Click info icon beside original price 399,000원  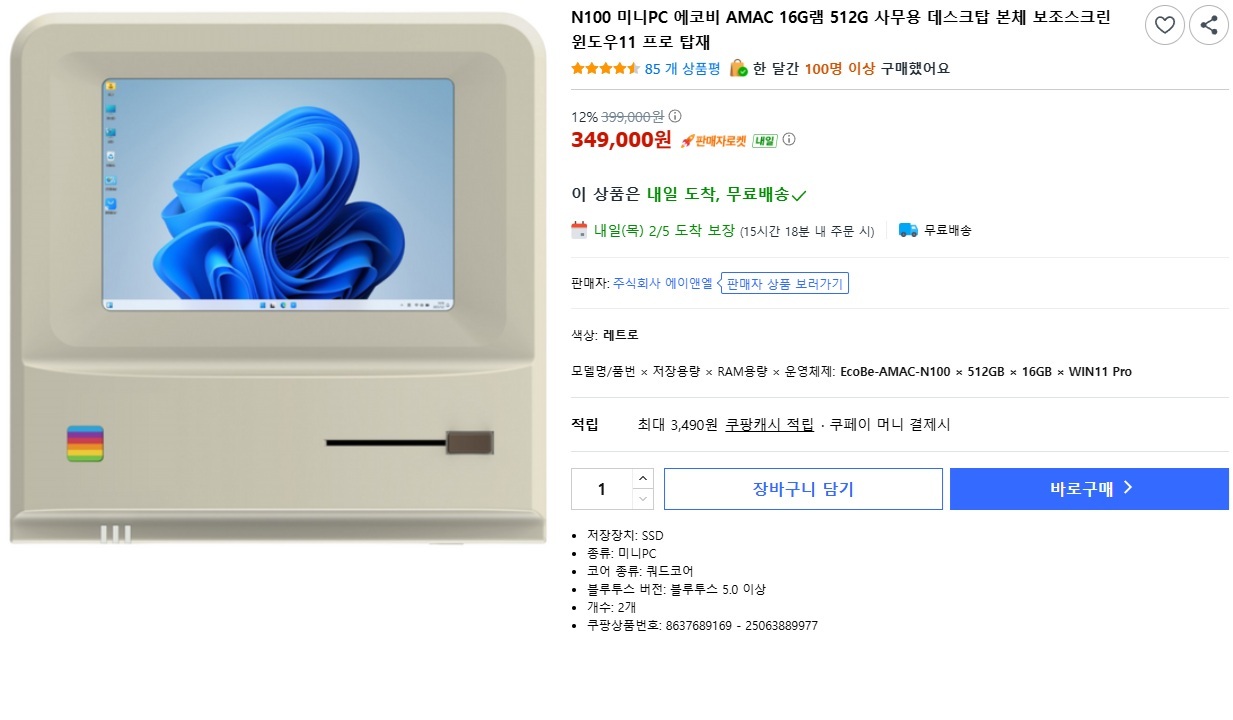tap(675, 116)
